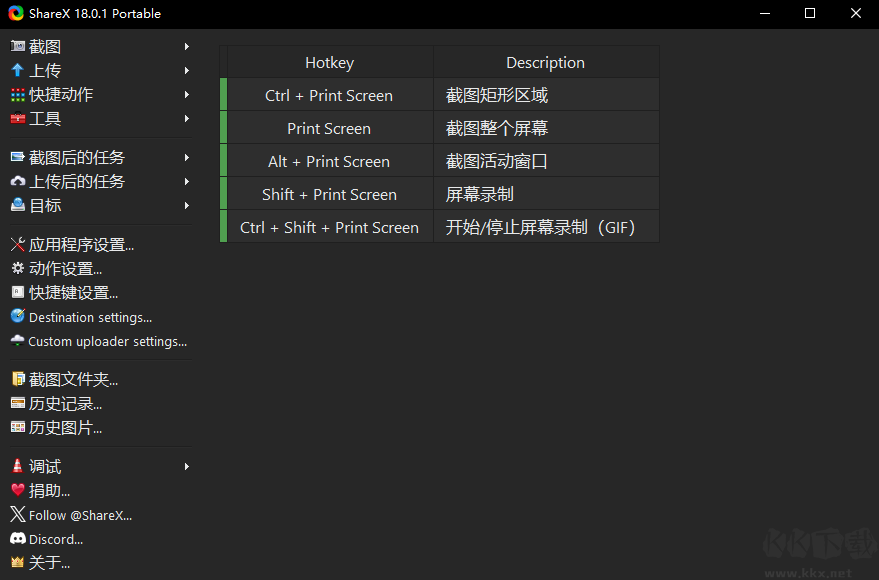Expand the 快捷动作 submenu arrow
Screen dimensions: 879x580
pos(187,95)
